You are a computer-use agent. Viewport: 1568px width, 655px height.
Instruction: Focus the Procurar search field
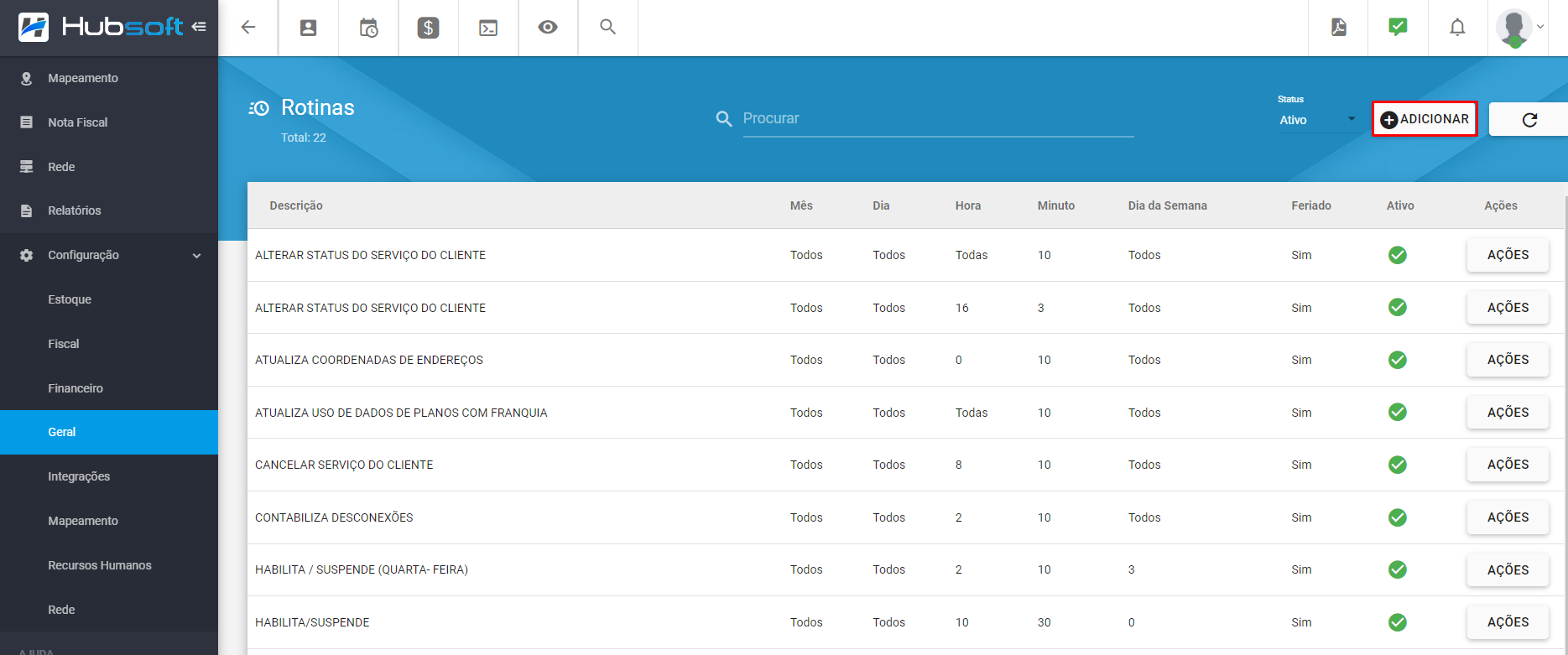[x=938, y=119]
